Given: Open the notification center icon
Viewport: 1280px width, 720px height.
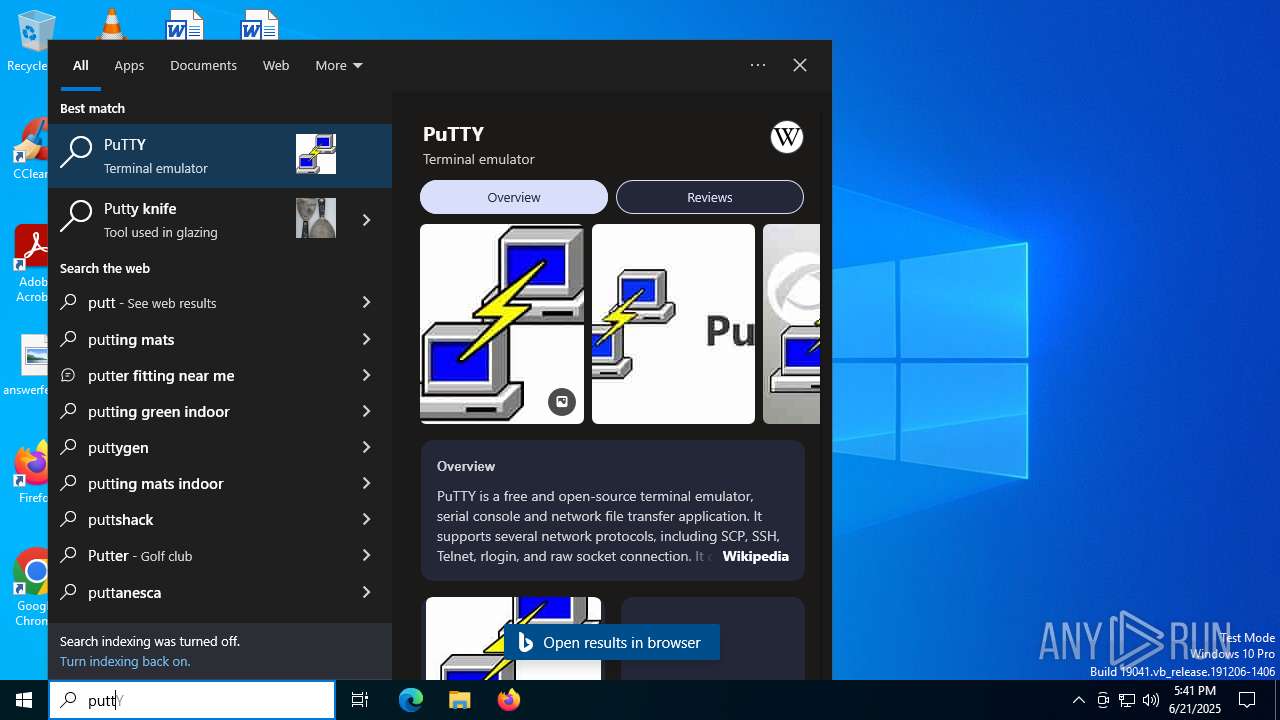Looking at the screenshot, I should coord(1247,700).
